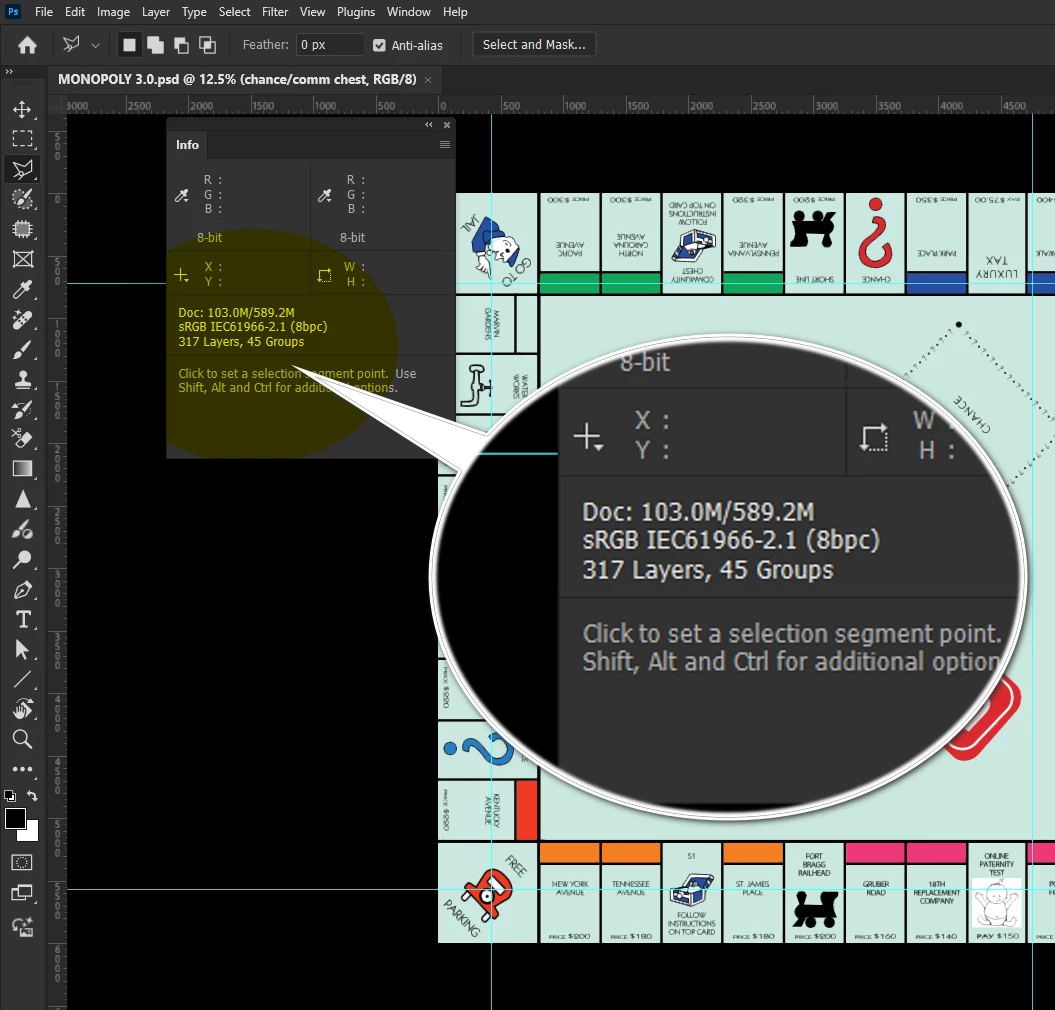Select the Line tool
This screenshot has width=1055, height=1010.
(22, 679)
